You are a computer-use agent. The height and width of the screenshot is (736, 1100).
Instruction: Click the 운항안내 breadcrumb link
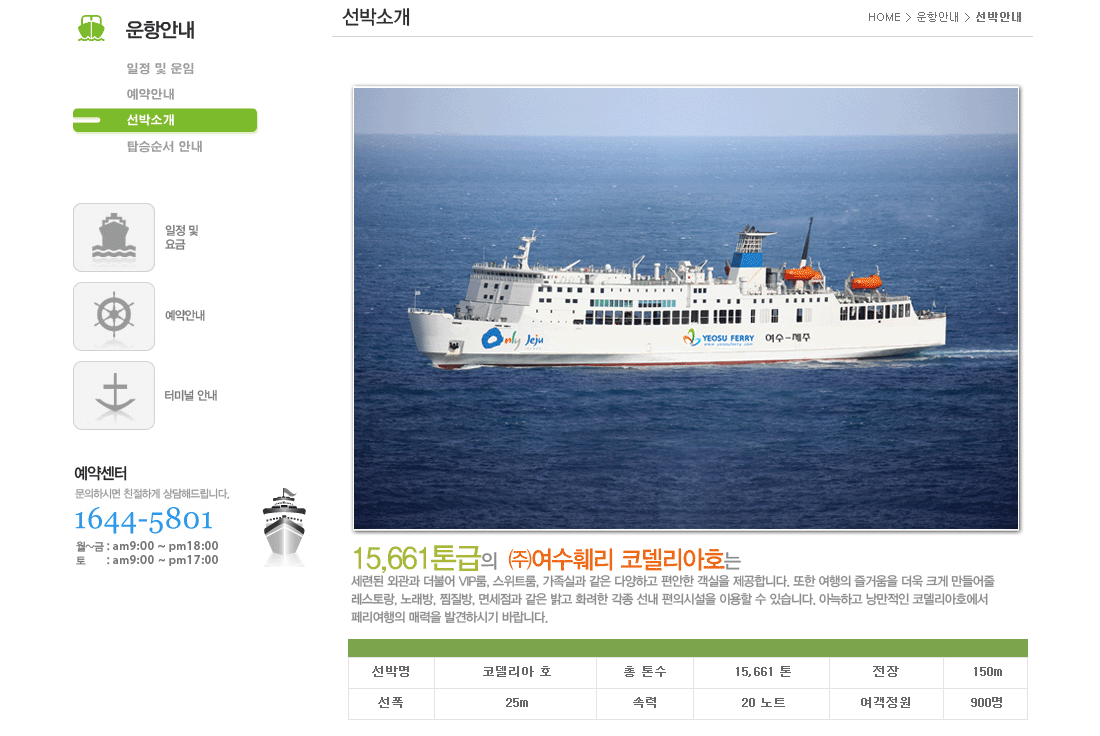click(937, 17)
